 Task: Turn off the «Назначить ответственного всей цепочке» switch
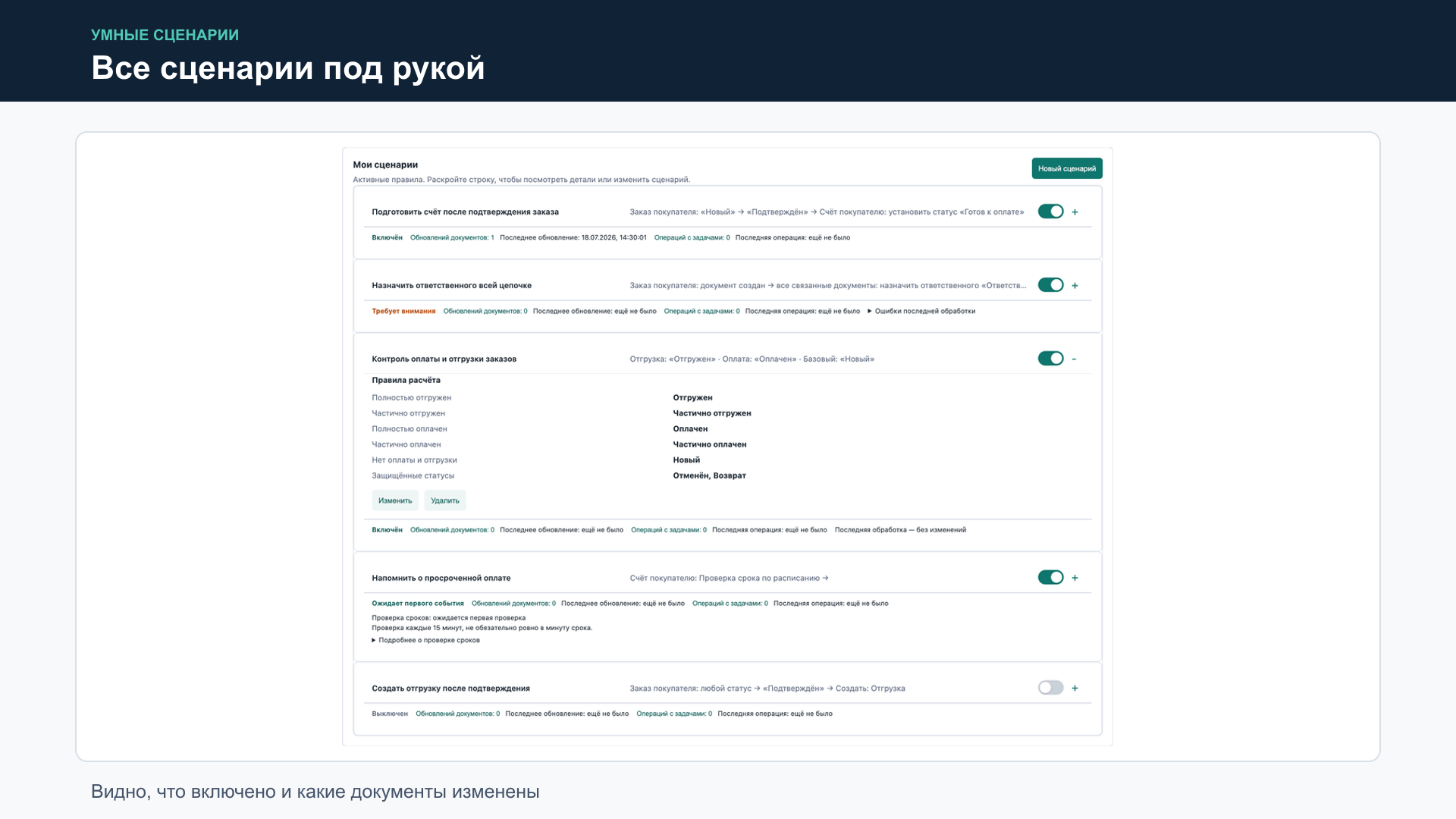pos(1050,285)
